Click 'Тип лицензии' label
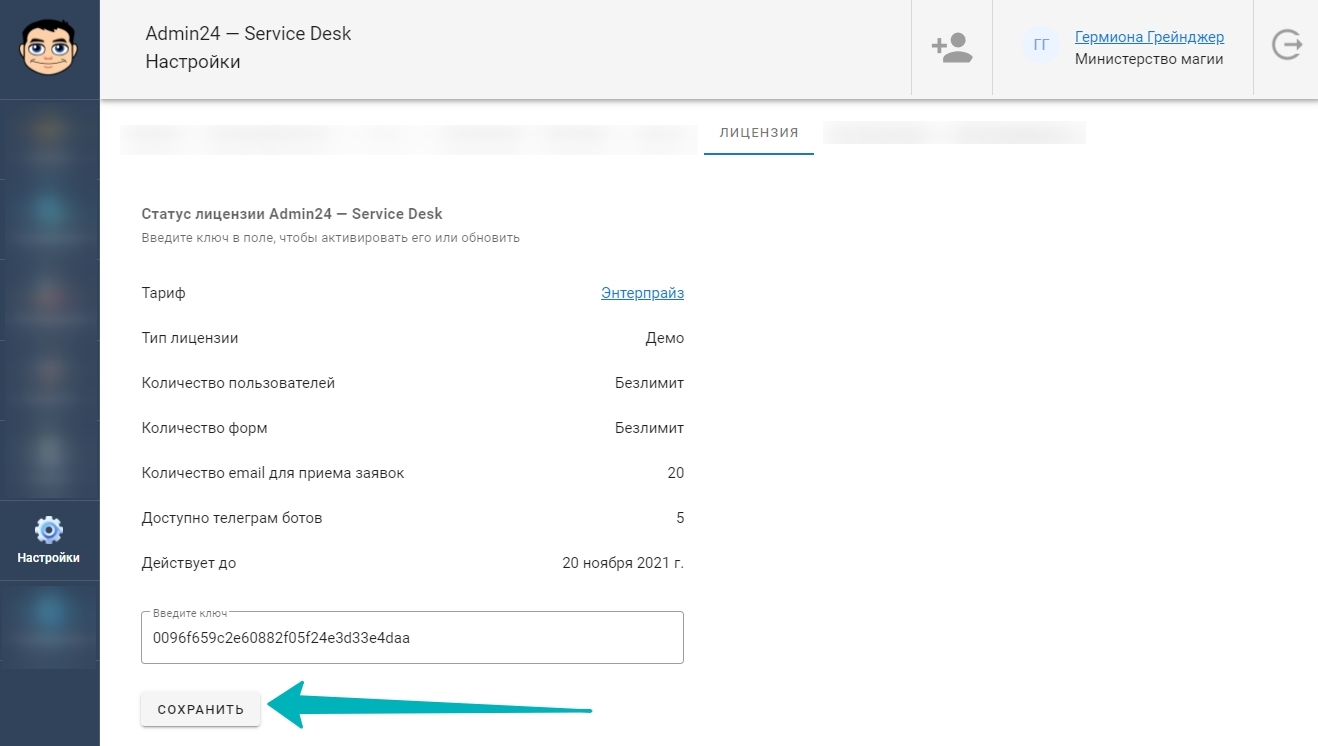This screenshot has width=1318, height=746. click(x=190, y=338)
